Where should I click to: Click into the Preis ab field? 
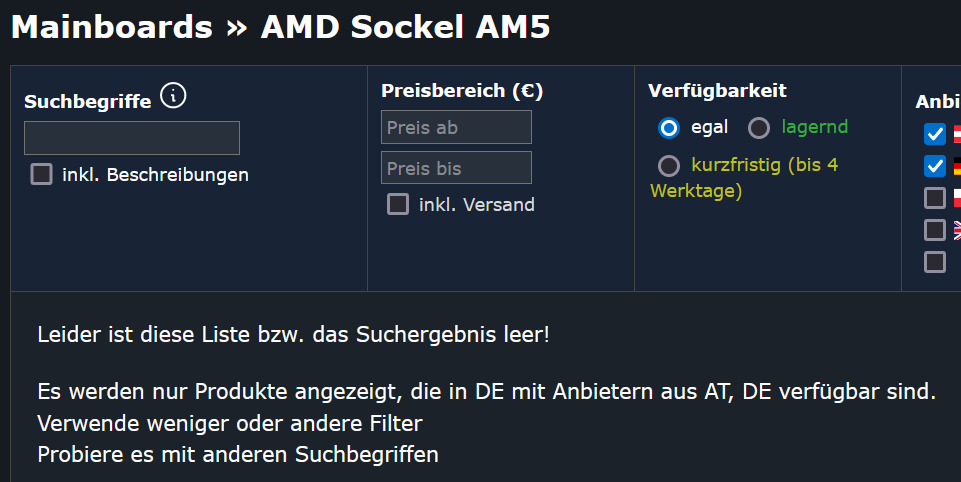[456, 127]
